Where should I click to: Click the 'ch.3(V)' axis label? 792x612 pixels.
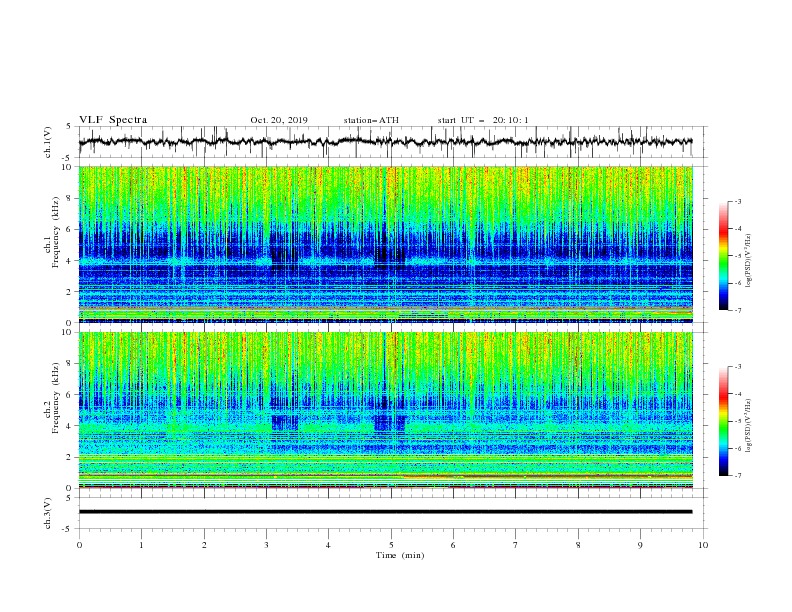tap(48, 513)
